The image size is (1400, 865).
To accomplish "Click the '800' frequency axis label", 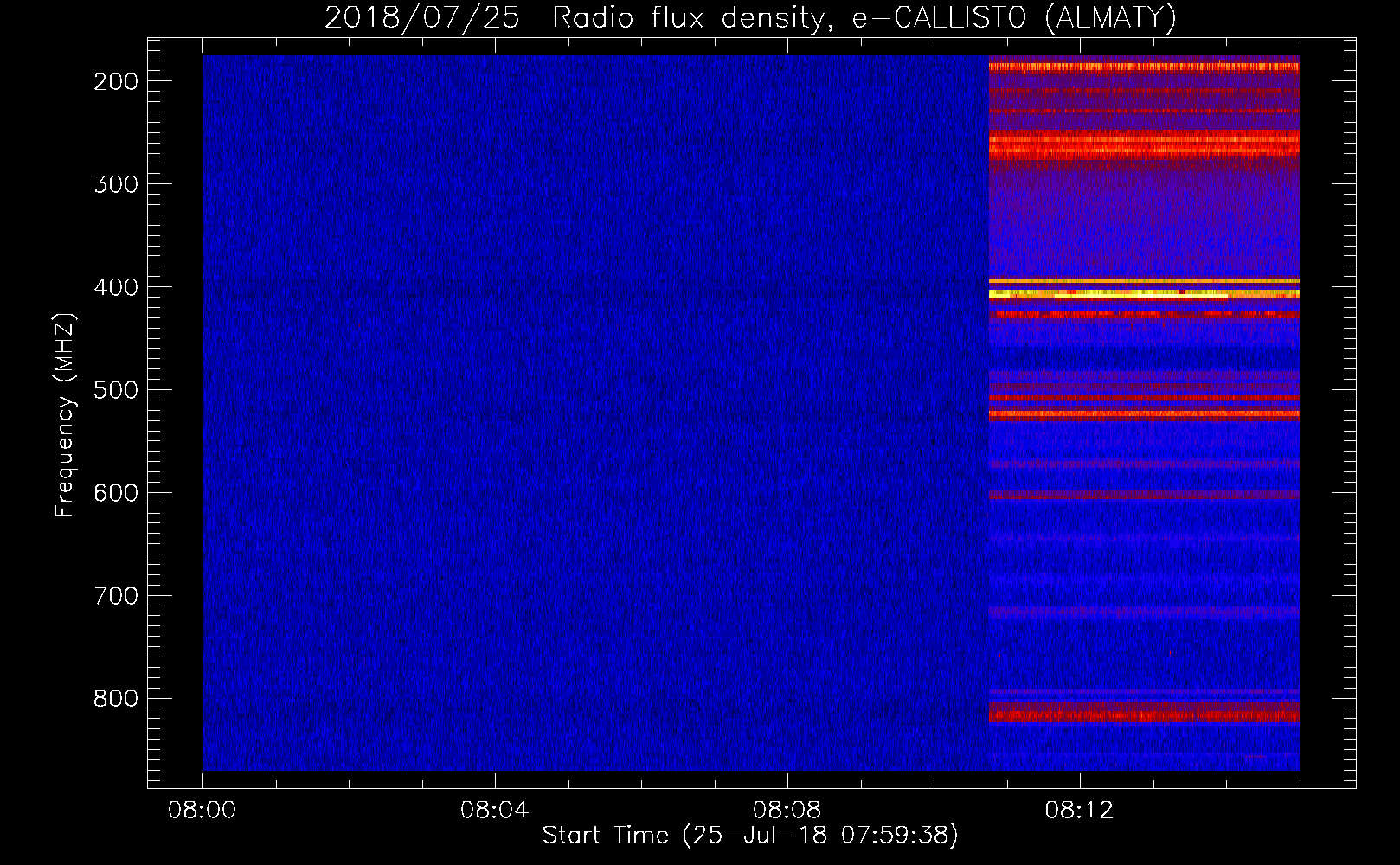I will (x=116, y=699).
